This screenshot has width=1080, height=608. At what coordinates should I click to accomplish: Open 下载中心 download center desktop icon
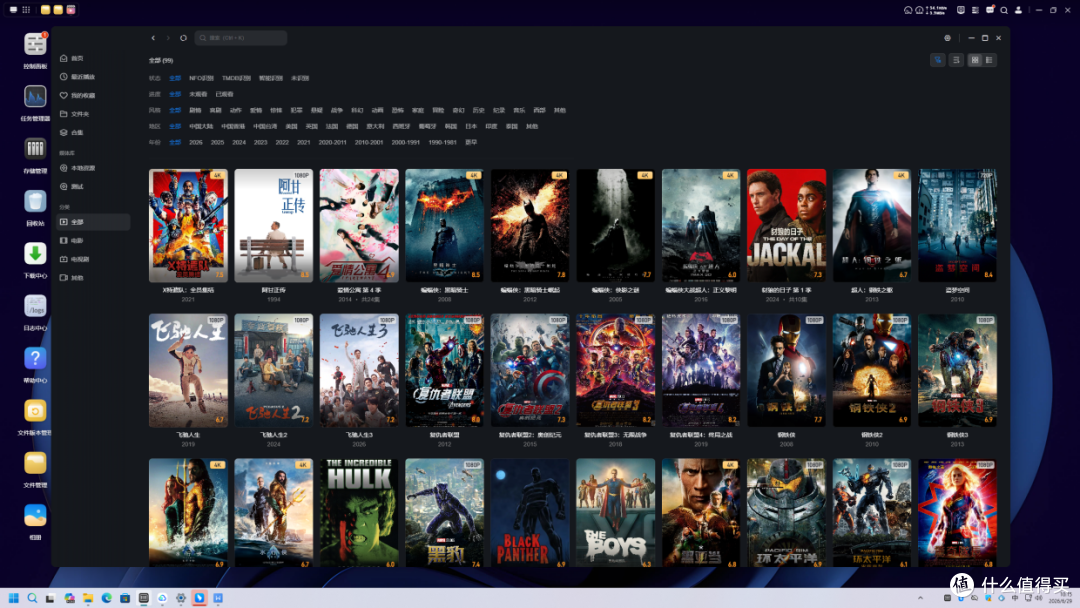(35, 259)
